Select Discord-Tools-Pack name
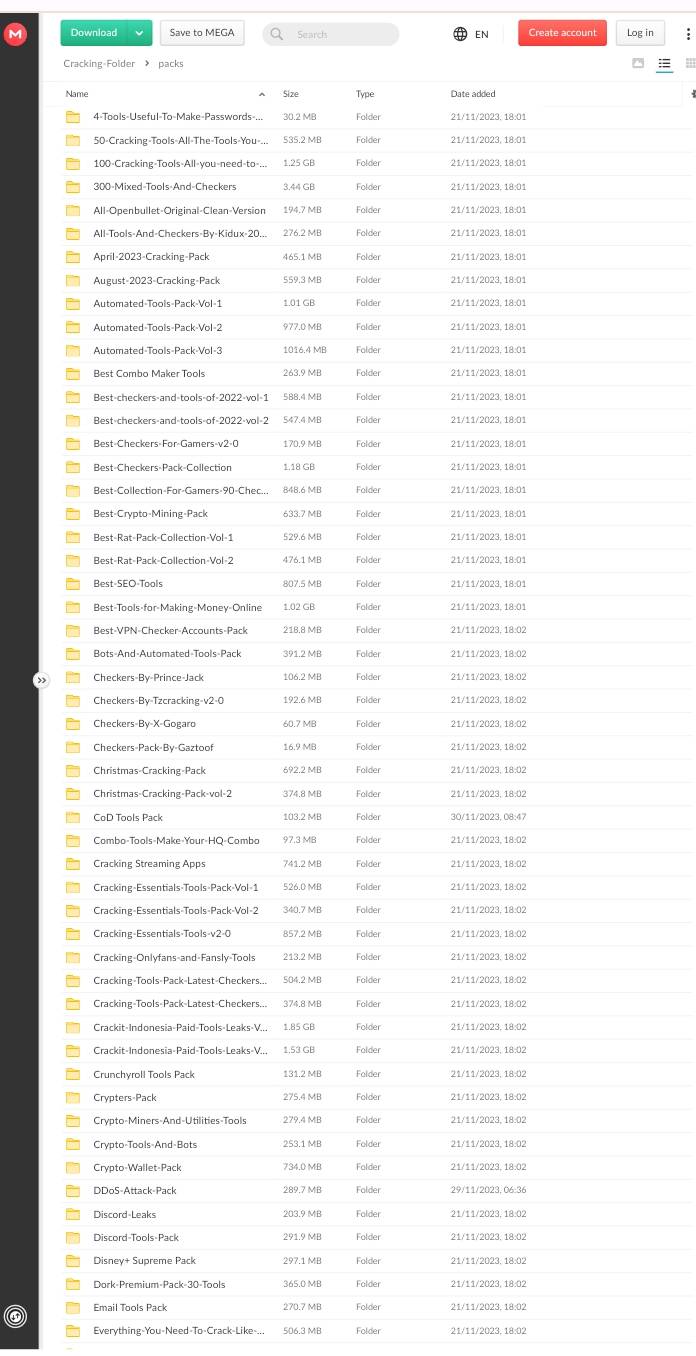Screen dimensions: 696x1356 [136, 1237]
